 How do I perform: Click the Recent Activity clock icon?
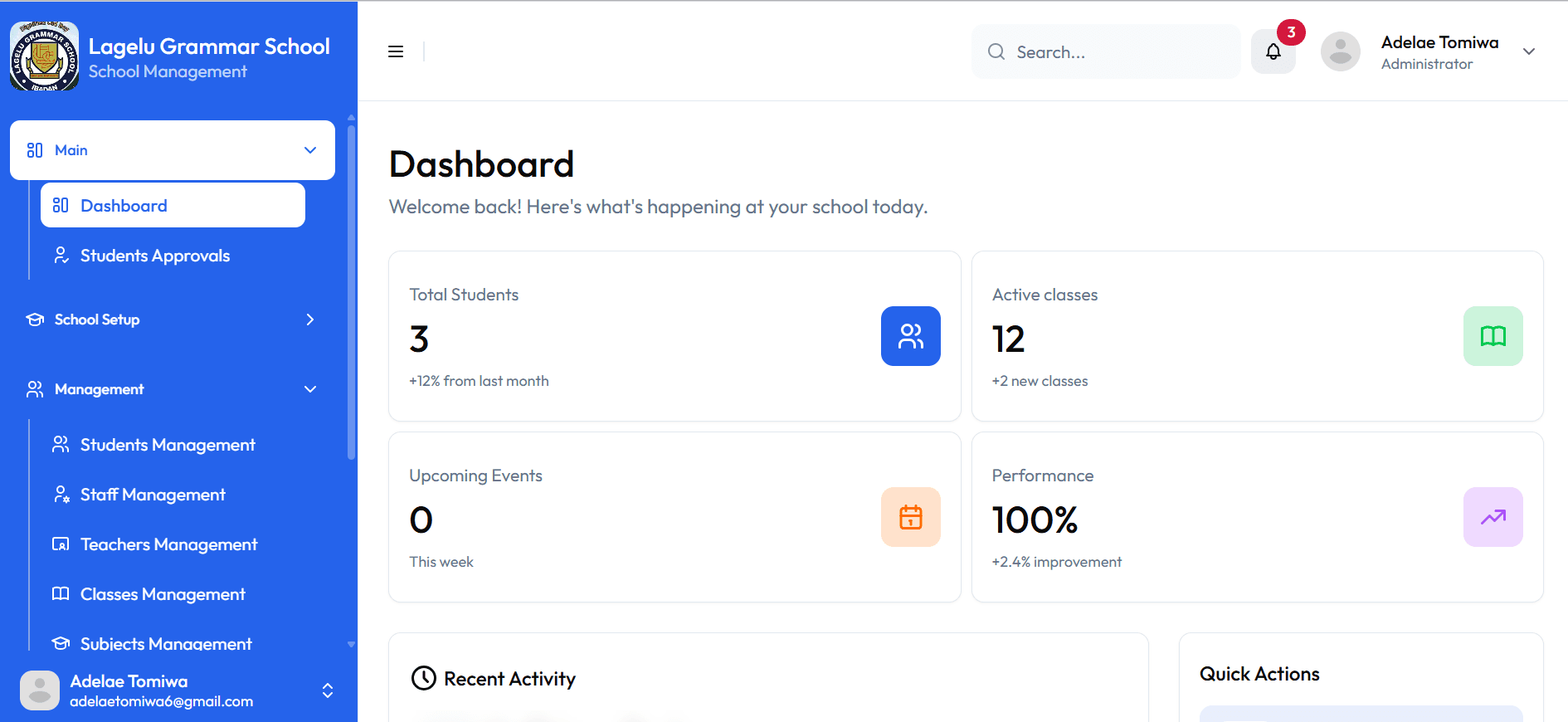point(424,678)
